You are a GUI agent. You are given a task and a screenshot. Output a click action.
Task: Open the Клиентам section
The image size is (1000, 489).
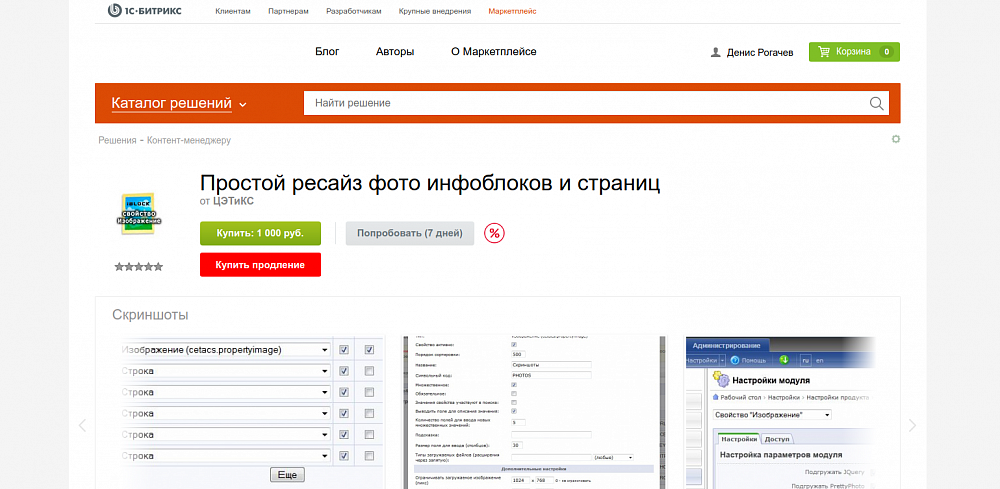pyautogui.click(x=233, y=11)
